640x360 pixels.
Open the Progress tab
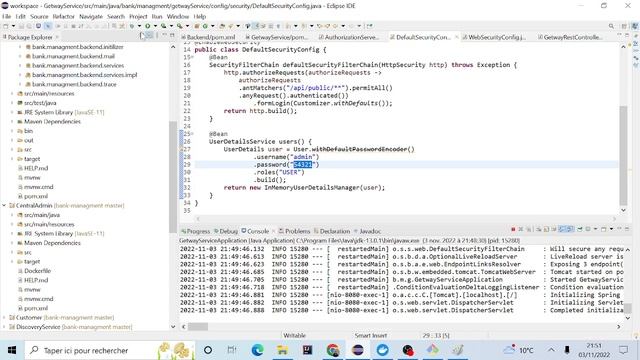(x=196, y=231)
